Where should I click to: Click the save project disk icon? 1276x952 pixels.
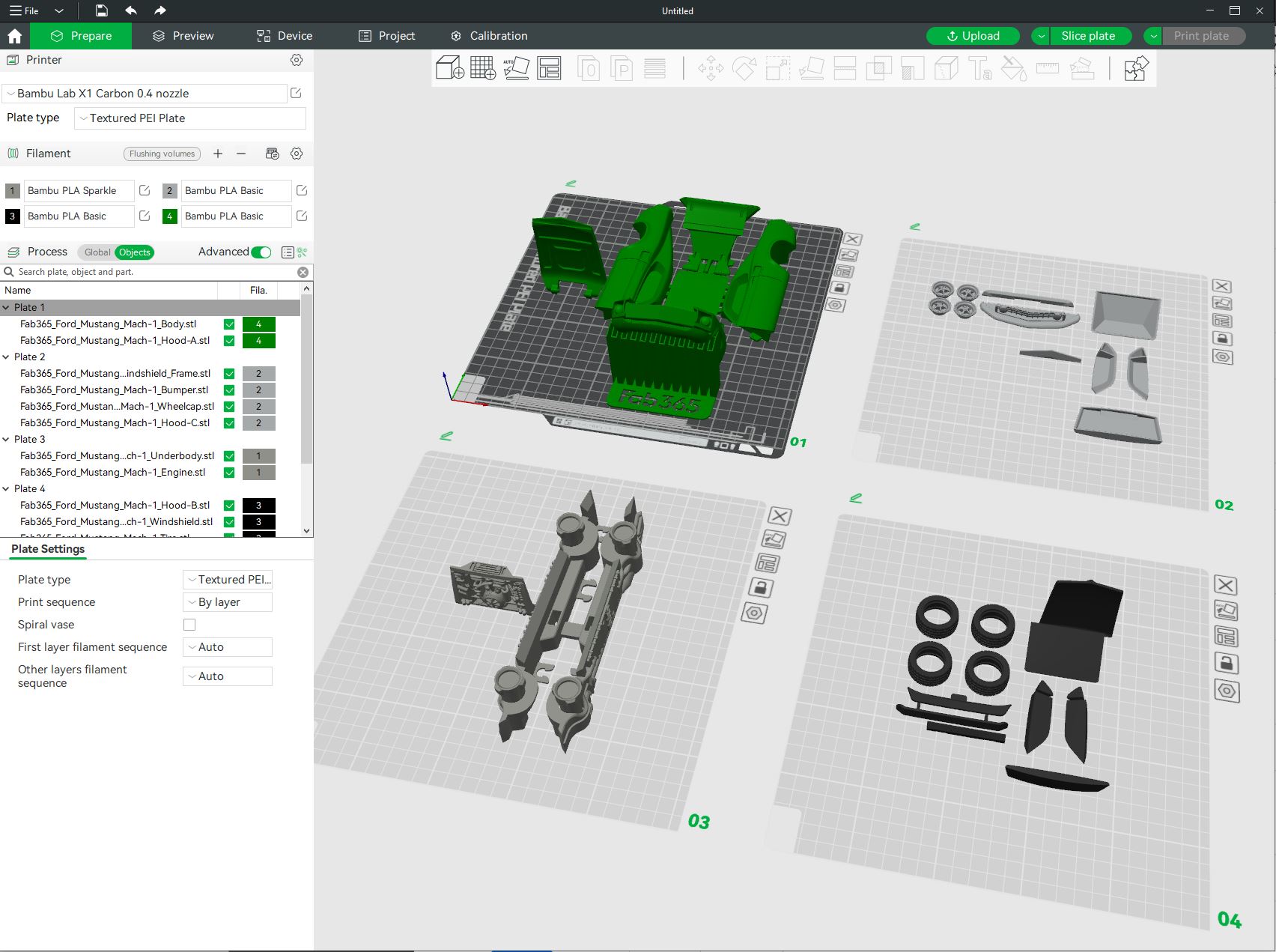(102, 10)
